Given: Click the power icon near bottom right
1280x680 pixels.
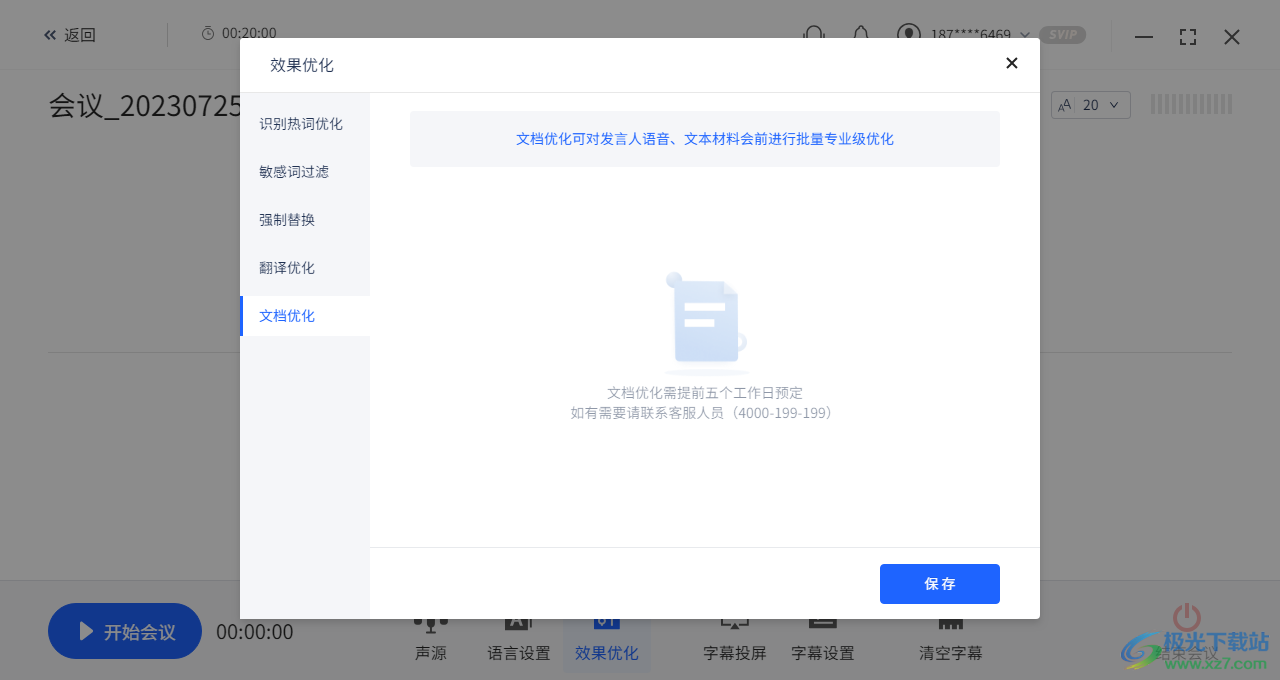Looking at the screenshot, I should pyautogui.click(x=1185, y=618).
